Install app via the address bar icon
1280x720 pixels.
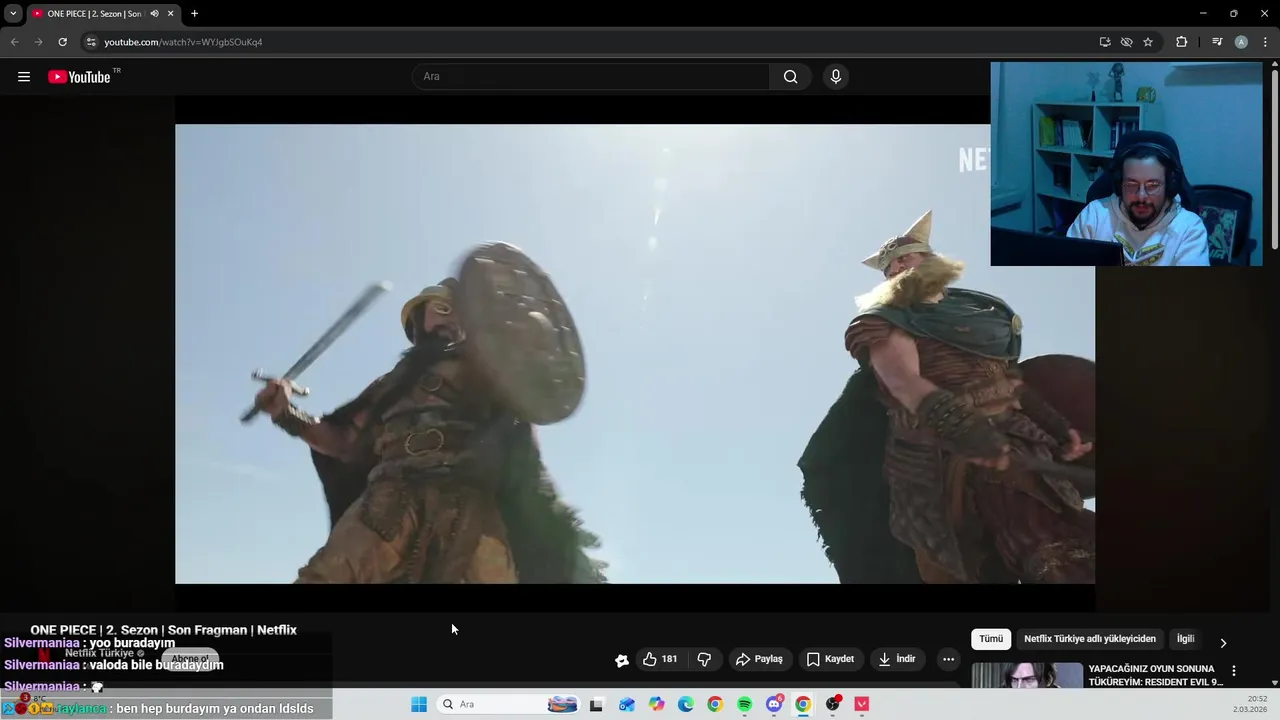click(1105, 42)
